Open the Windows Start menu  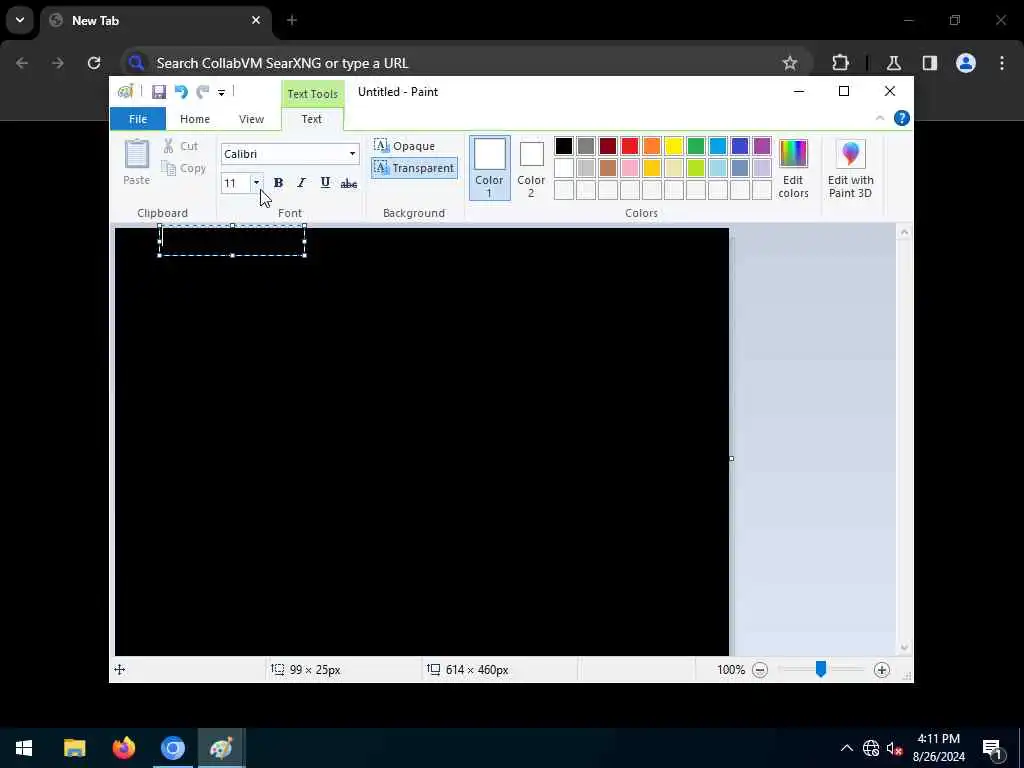click(24, 748)
